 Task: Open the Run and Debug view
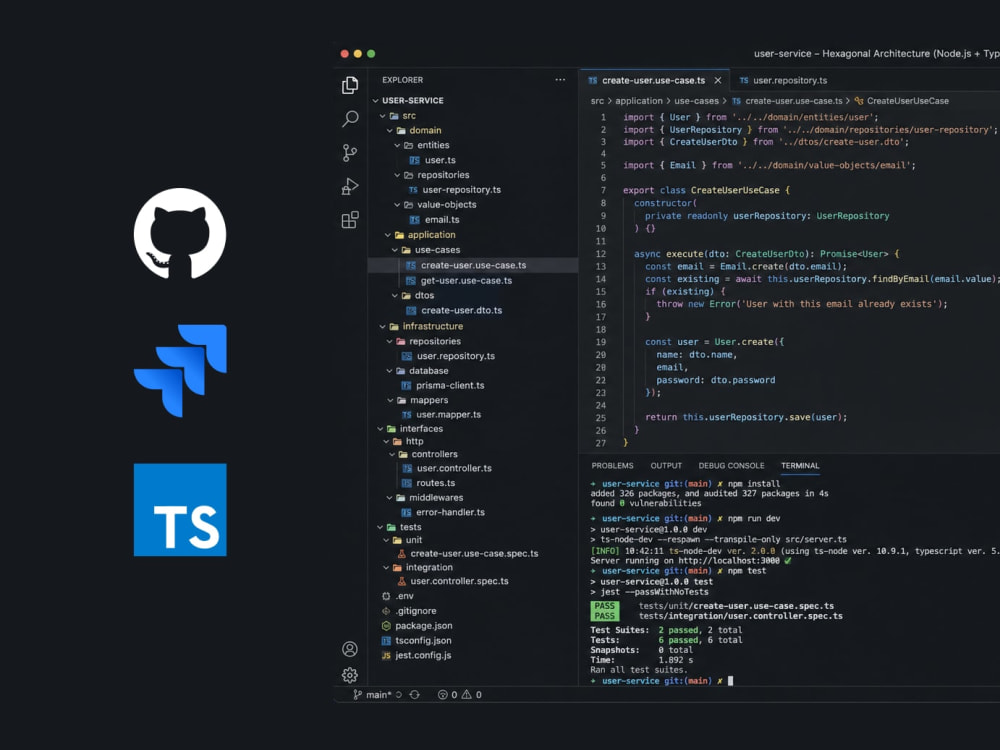(x=349, y=186)
